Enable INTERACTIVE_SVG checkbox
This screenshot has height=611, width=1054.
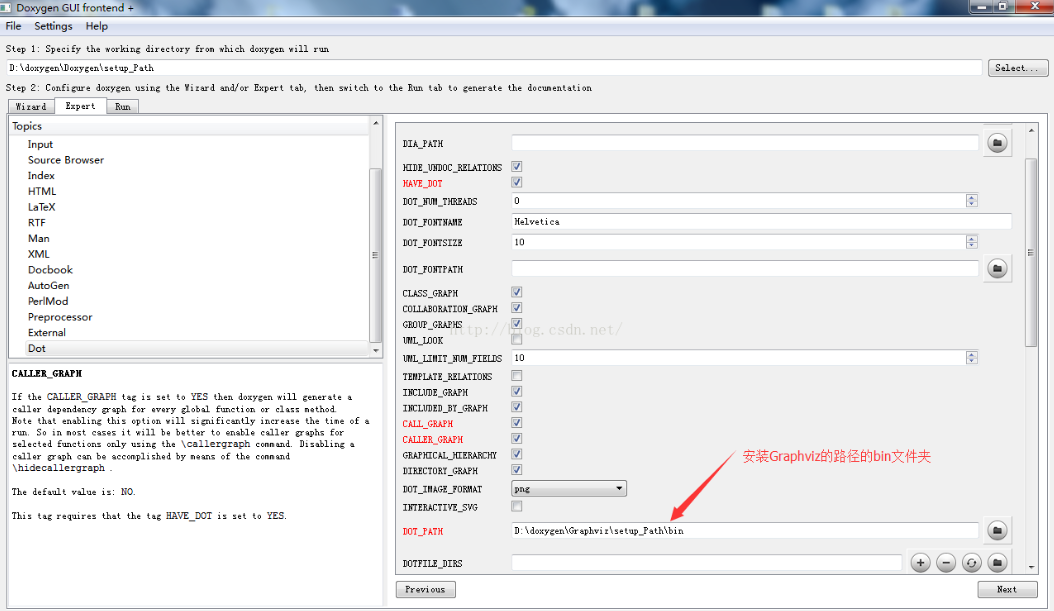(x=516, y=506)
